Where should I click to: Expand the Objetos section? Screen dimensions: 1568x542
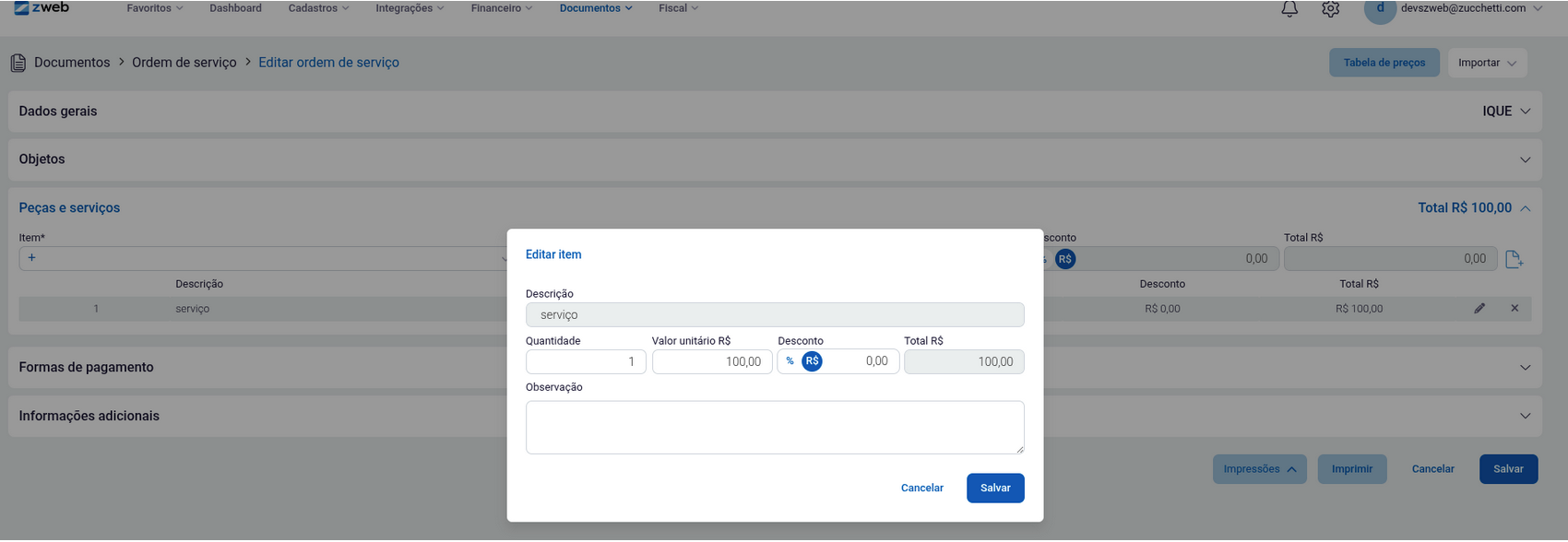coord(1525,159)
